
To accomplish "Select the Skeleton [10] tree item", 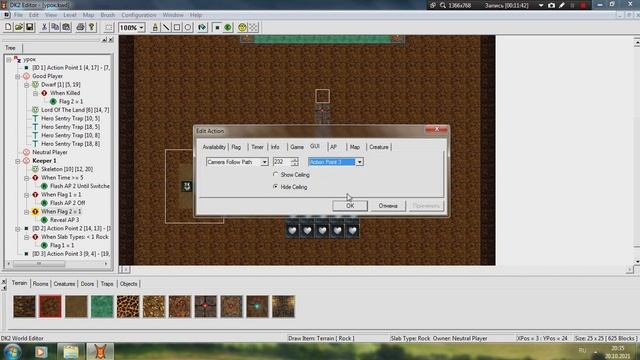I will point(67,169).
